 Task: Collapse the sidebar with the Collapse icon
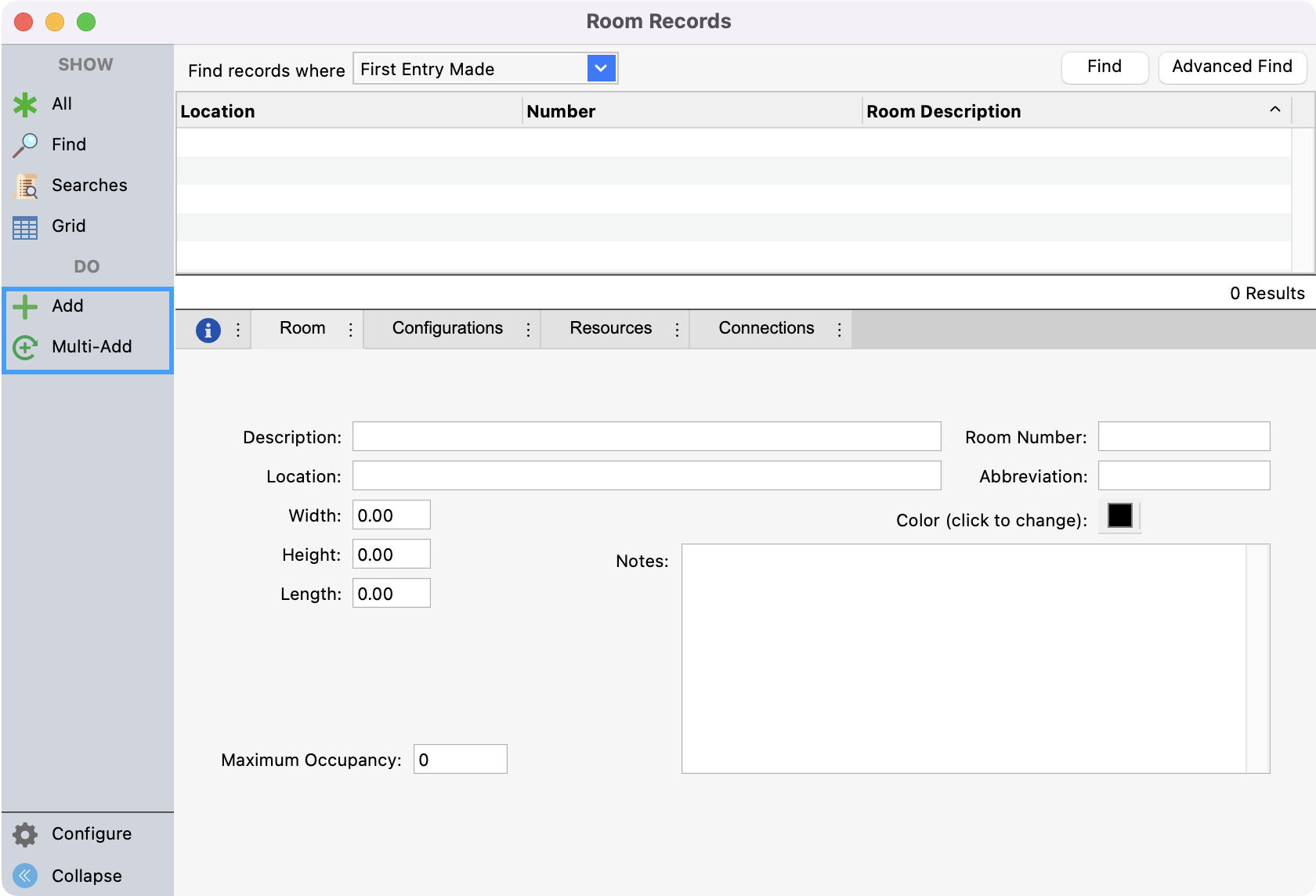(x=25, y=876)
